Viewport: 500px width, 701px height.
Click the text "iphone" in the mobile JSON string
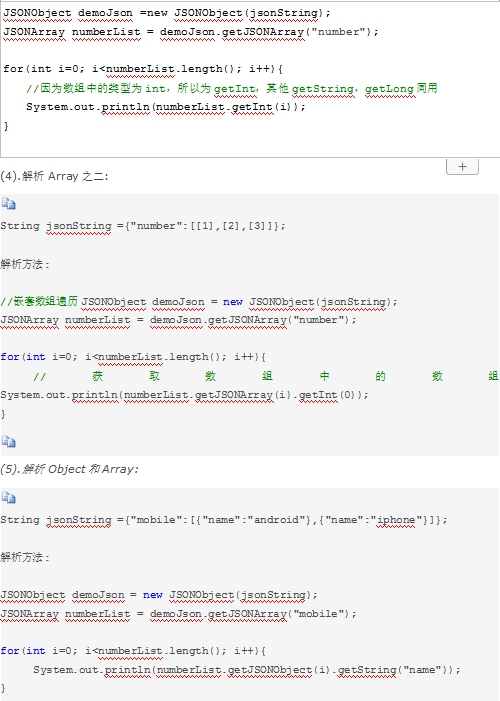(x=396, y=520)
